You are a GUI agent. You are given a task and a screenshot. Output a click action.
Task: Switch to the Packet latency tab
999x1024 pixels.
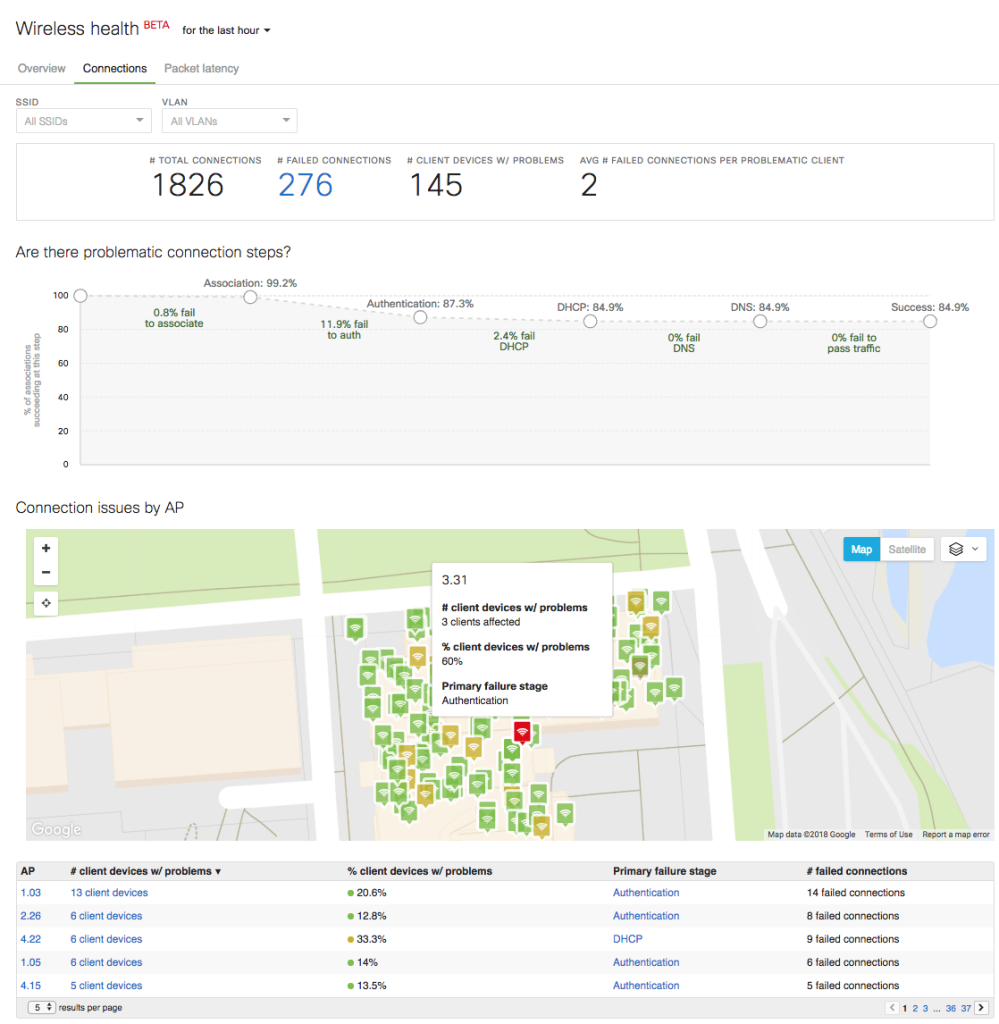[201, 68]
